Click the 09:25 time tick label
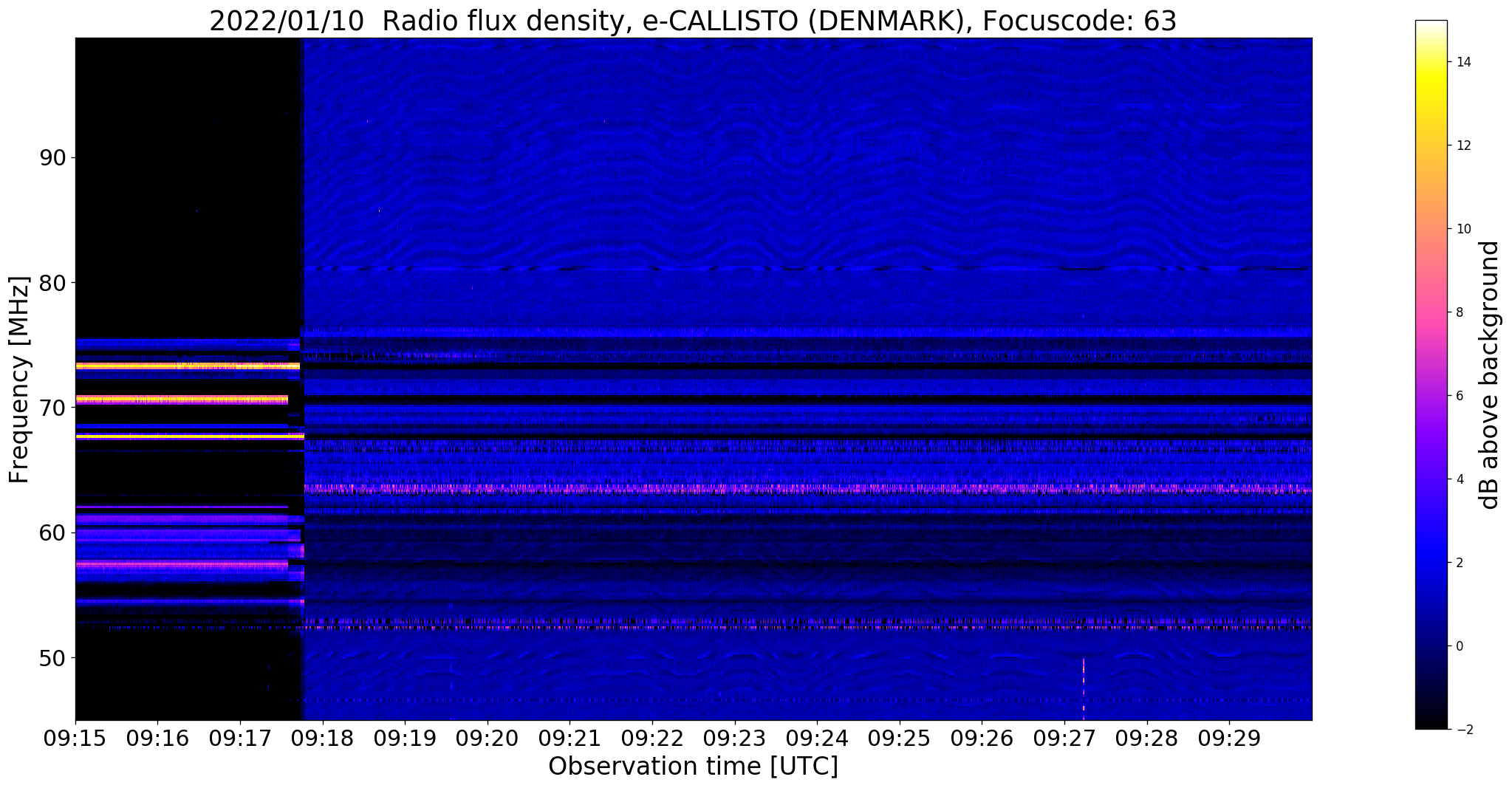Image resolution: width=1512 pixels, height=788 pixels. (x=900, y=739)
